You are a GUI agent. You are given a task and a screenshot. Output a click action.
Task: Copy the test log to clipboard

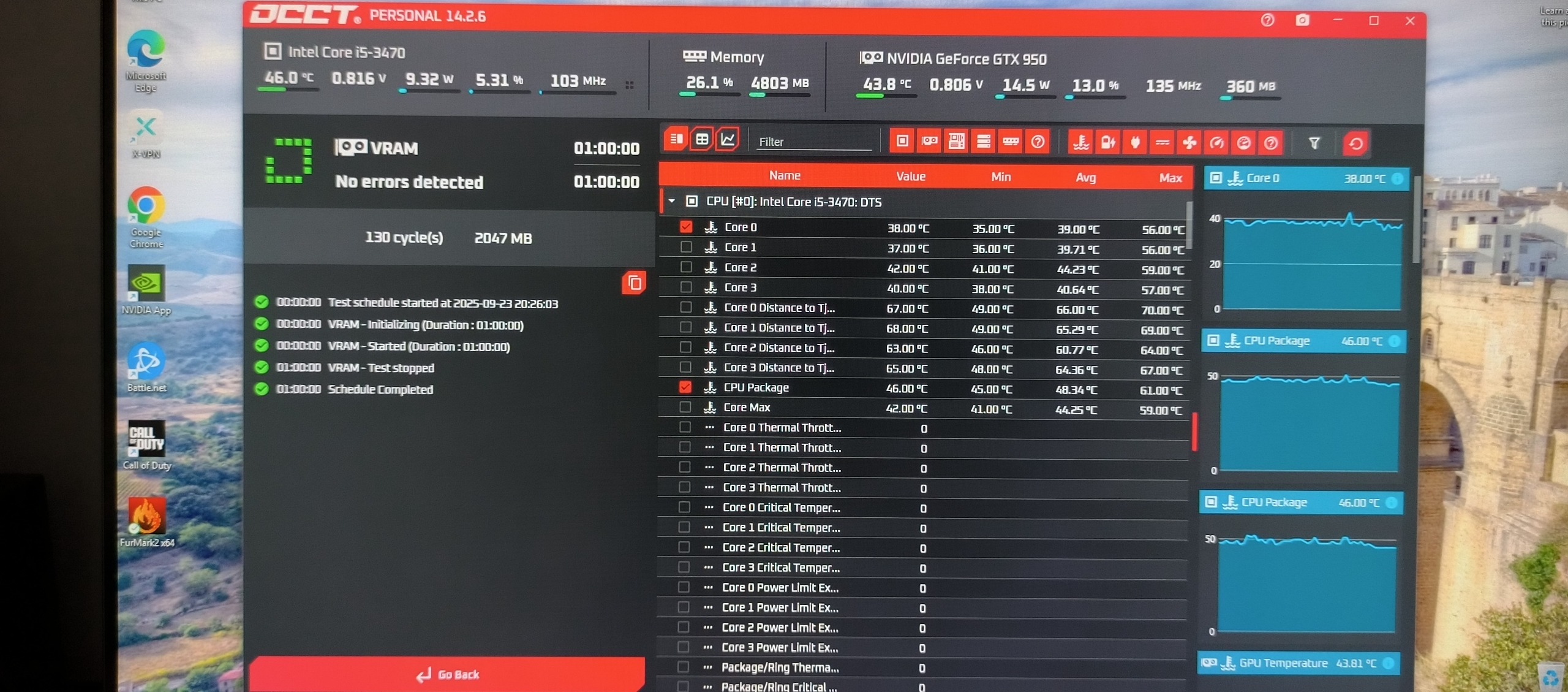click(x=634, y=283)
